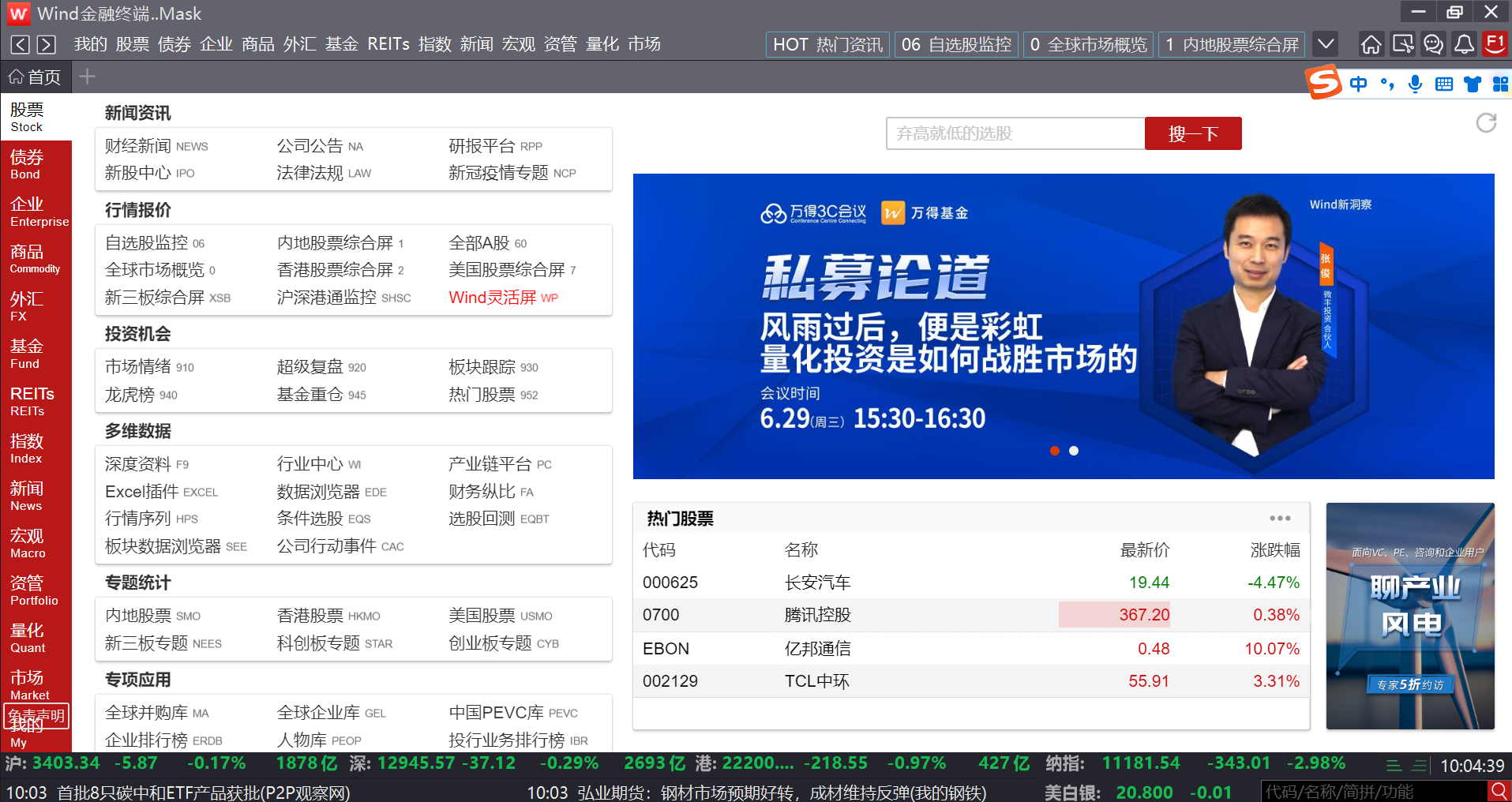The image size is (1512, 802).
Task: Toggle Sogou Chinese/English input mode
Action: point(1358,84)
